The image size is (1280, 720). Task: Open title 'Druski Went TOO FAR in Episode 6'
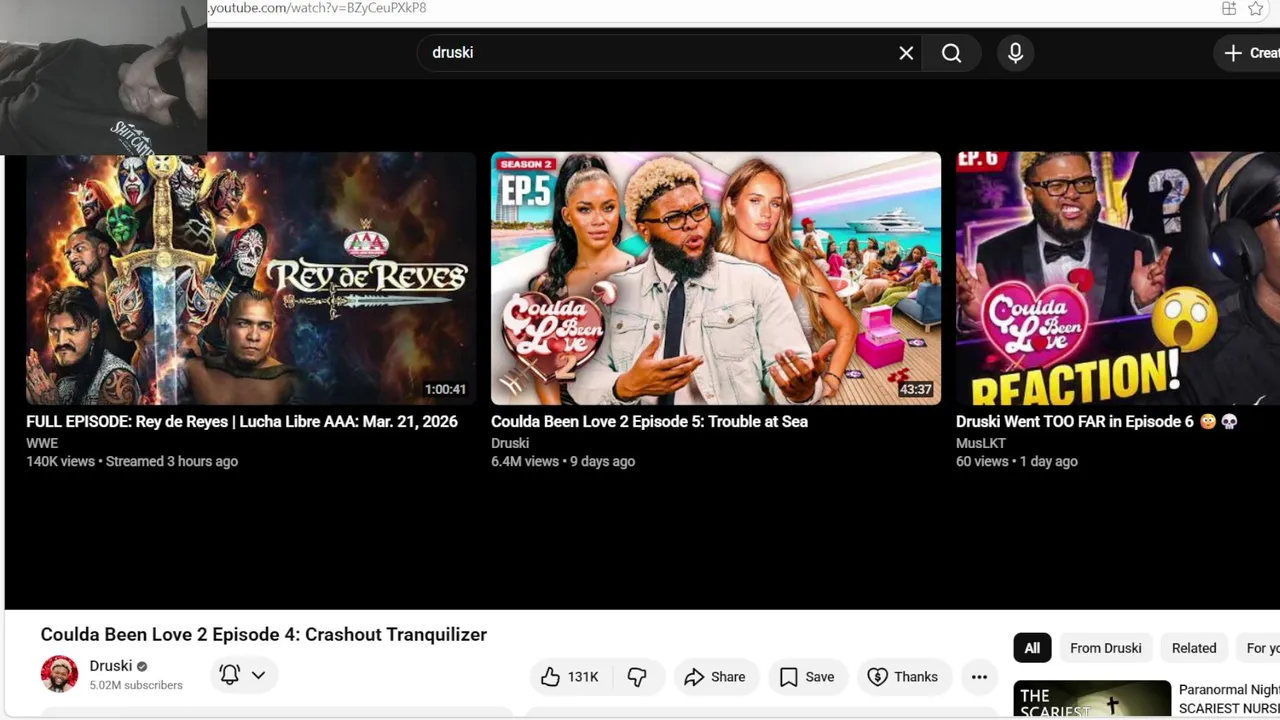pos(1097,422)
